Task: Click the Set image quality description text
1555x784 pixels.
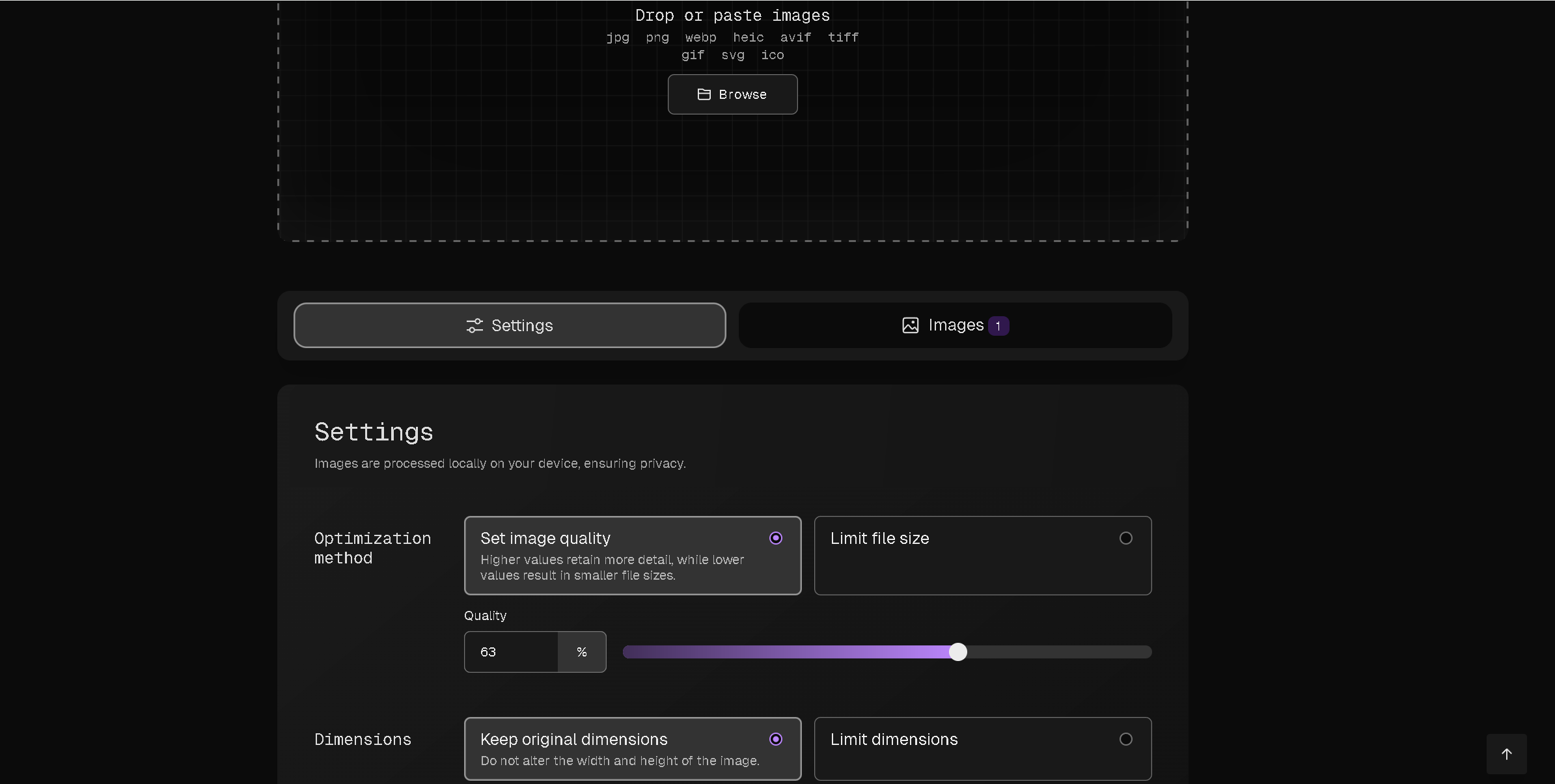Action: click(612, 567)
